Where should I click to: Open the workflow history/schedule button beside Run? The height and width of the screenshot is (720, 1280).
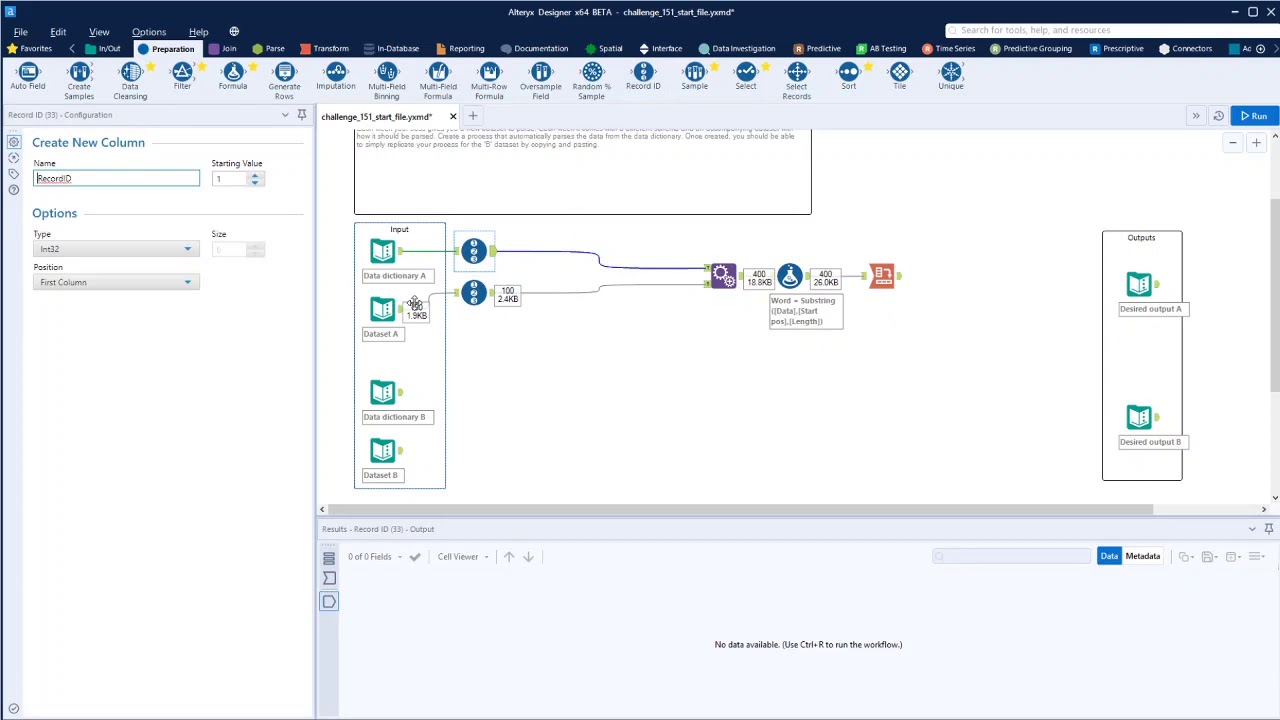[1218, 116]
